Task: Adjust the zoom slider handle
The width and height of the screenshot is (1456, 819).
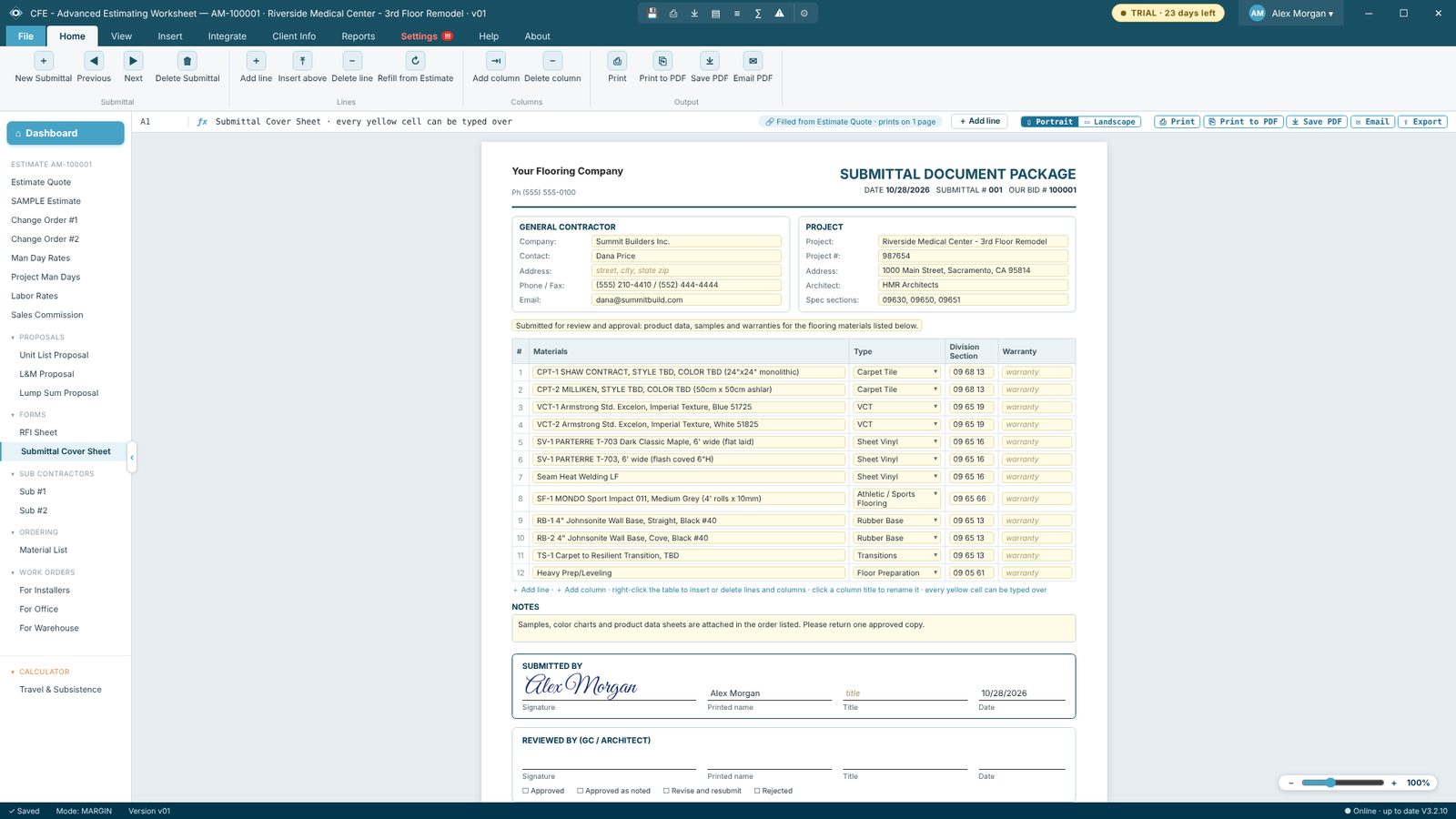Action: click(1330, 783)
